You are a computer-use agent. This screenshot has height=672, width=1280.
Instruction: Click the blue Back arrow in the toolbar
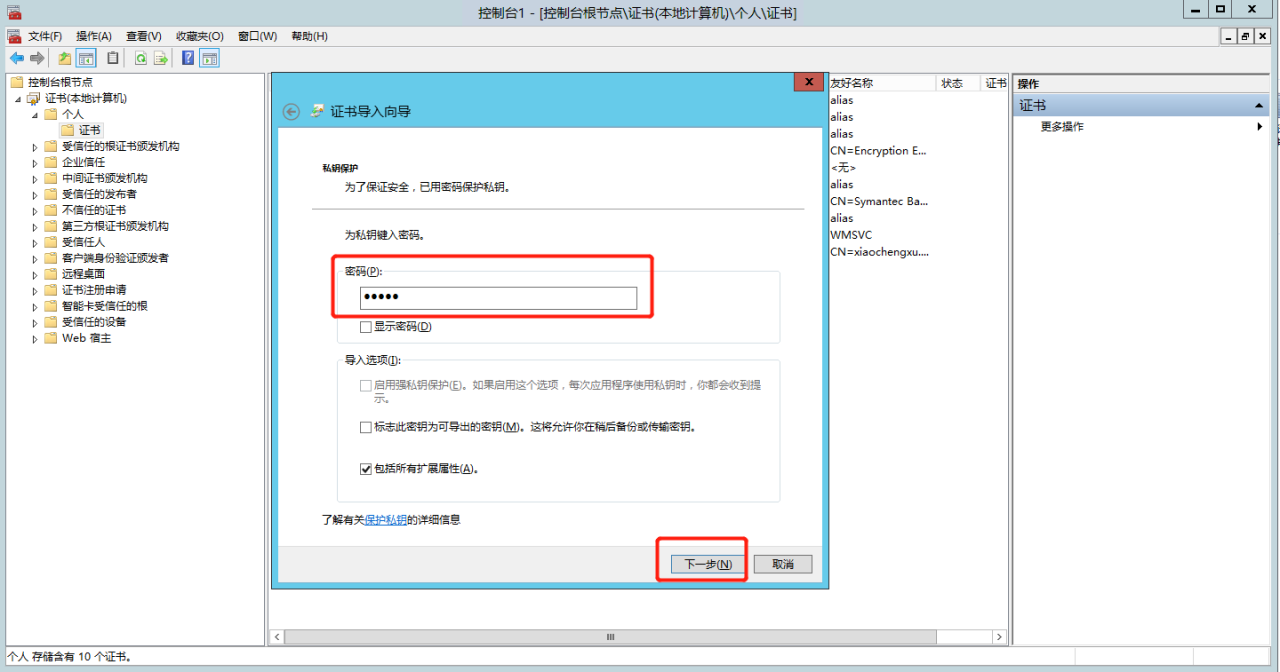(x=17, y=58)
